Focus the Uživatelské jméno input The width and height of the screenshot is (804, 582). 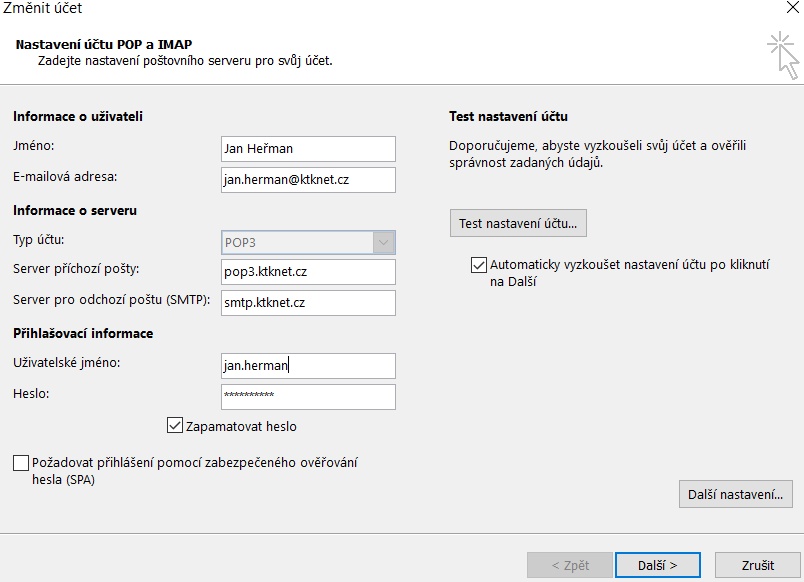click(308, 366)
